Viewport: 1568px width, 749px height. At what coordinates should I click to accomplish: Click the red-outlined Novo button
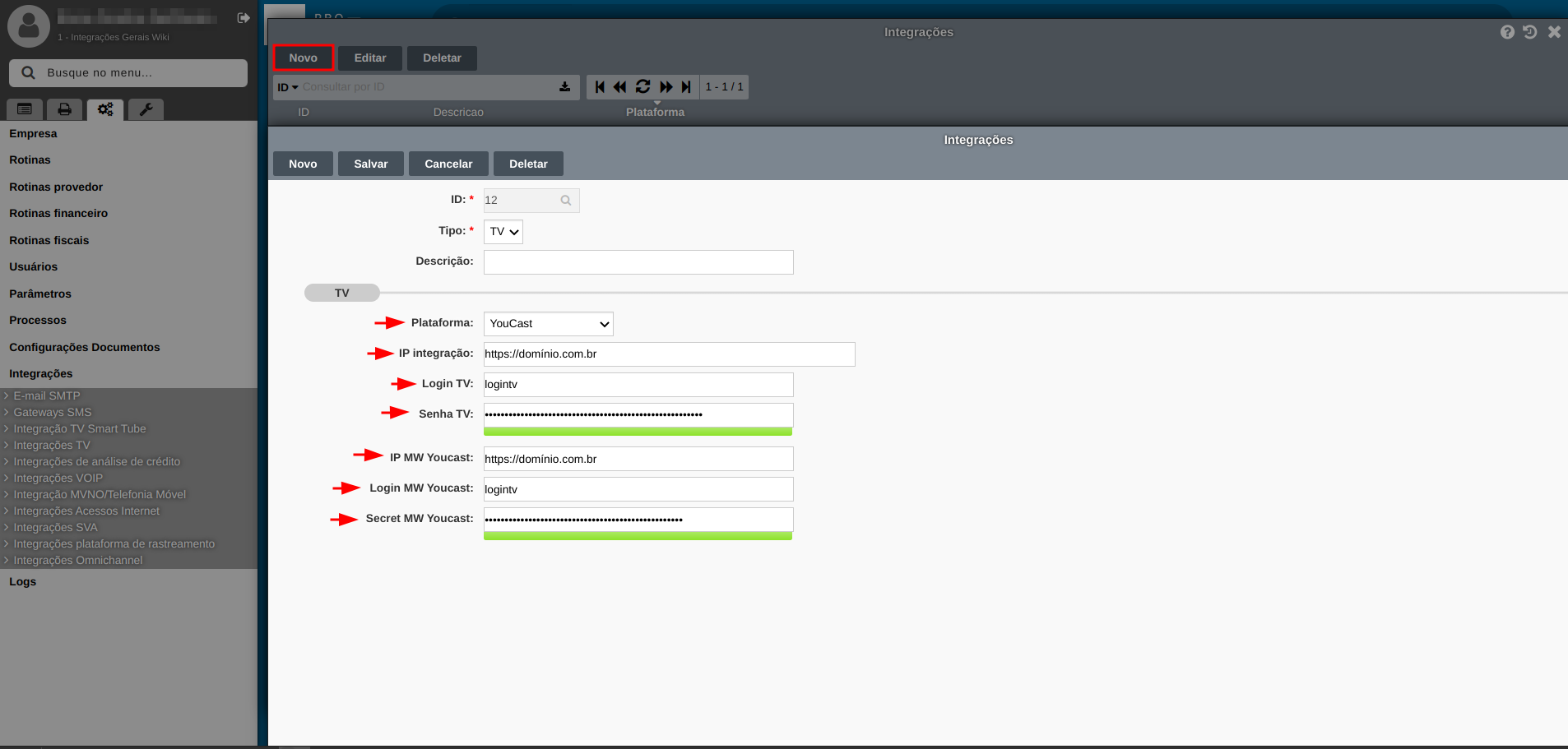[x=303, y=58]
